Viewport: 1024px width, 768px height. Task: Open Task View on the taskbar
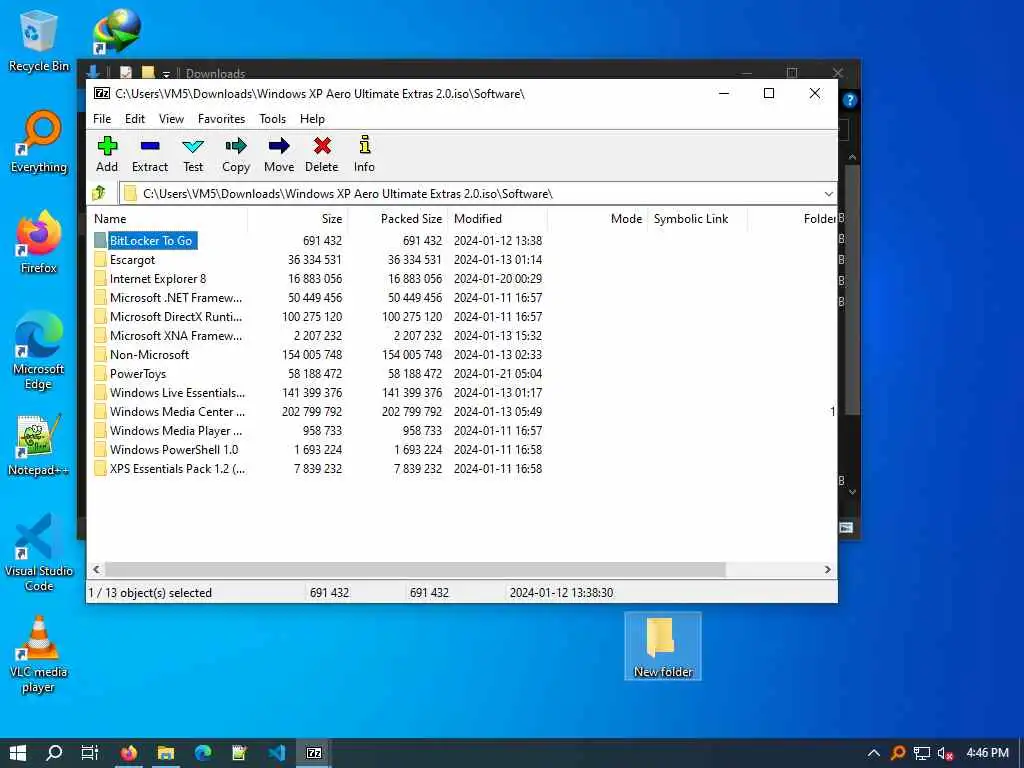click(x=90, y=753)
